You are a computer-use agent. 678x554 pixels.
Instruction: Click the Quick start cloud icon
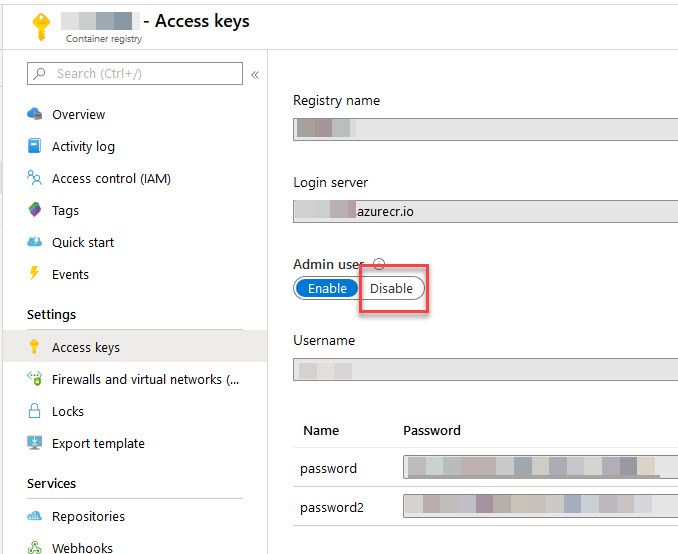click(35, 242)
